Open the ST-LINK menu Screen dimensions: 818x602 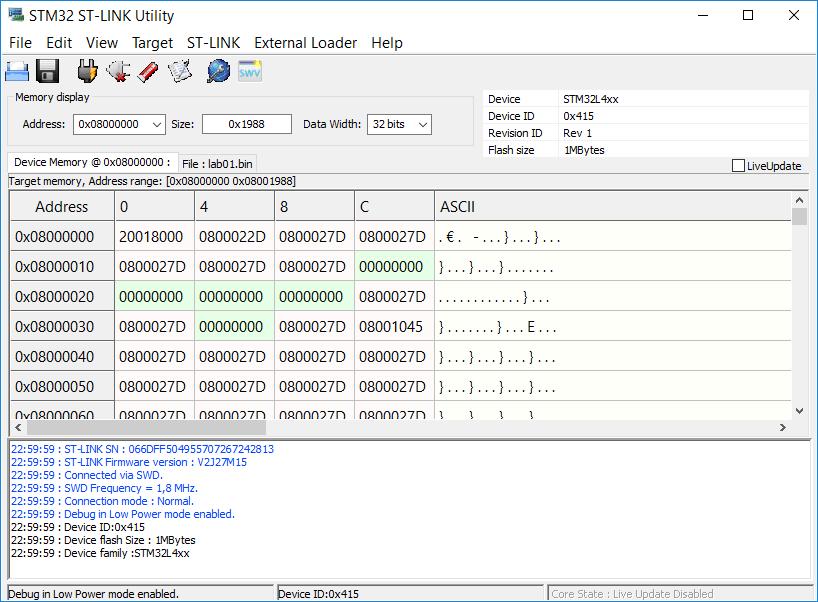[213, 43]
